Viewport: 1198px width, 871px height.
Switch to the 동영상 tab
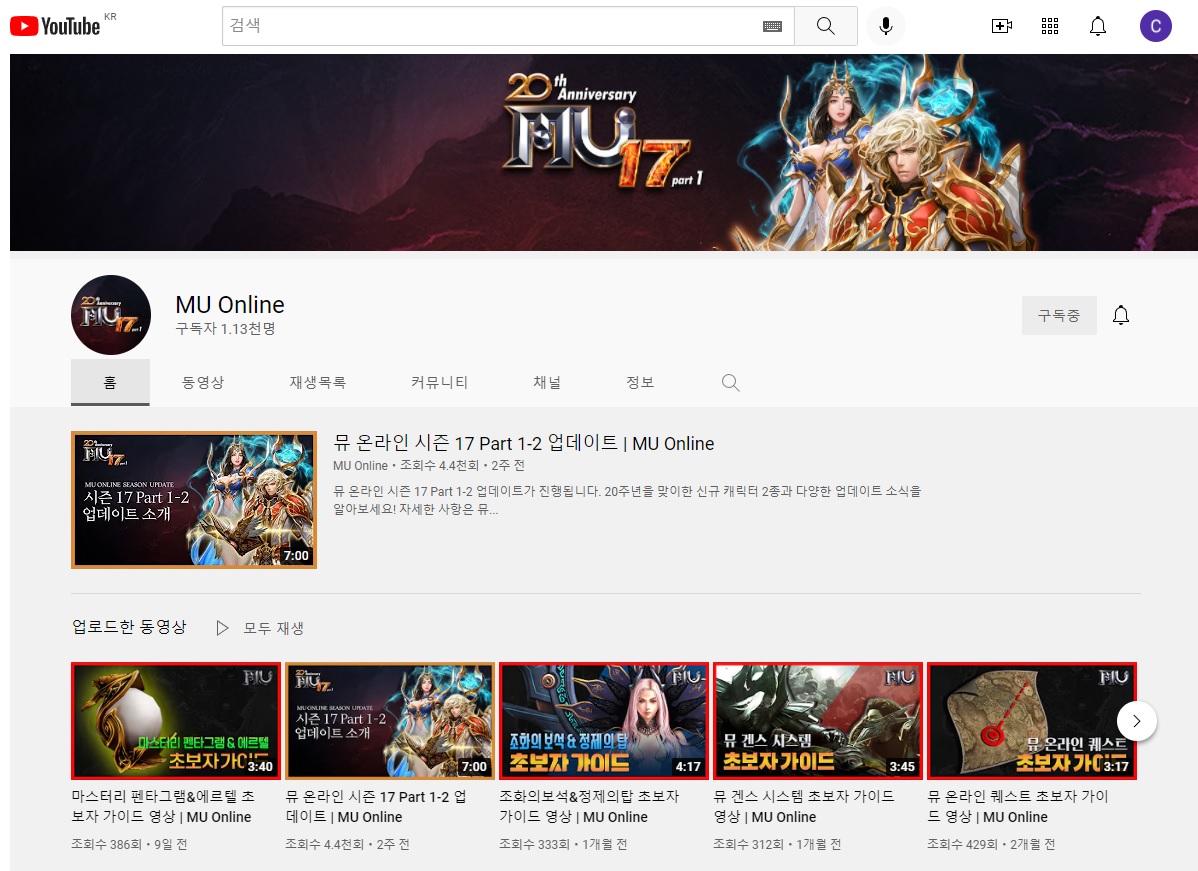[x=203, y=382]
